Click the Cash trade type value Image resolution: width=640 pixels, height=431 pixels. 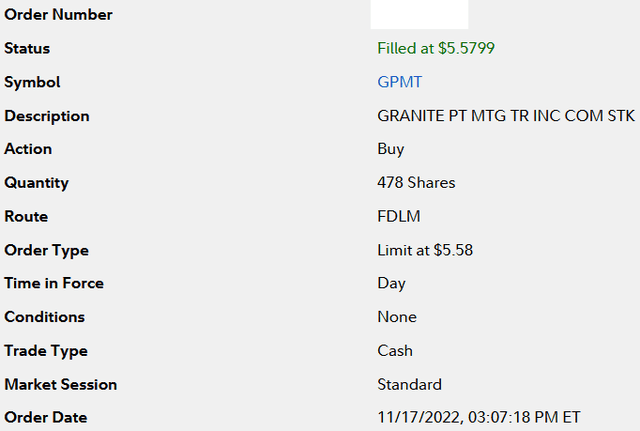(x=395, y=351)
